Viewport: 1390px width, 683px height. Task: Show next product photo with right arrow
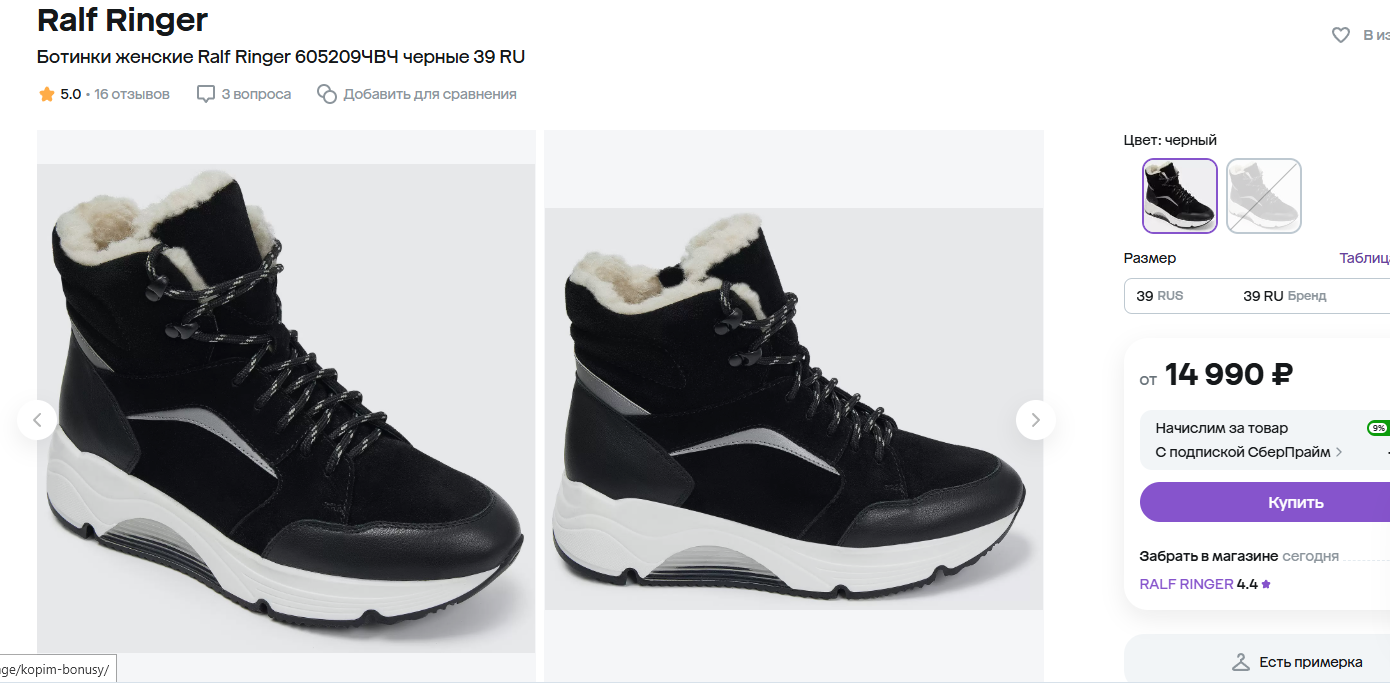click(1036, 420)
